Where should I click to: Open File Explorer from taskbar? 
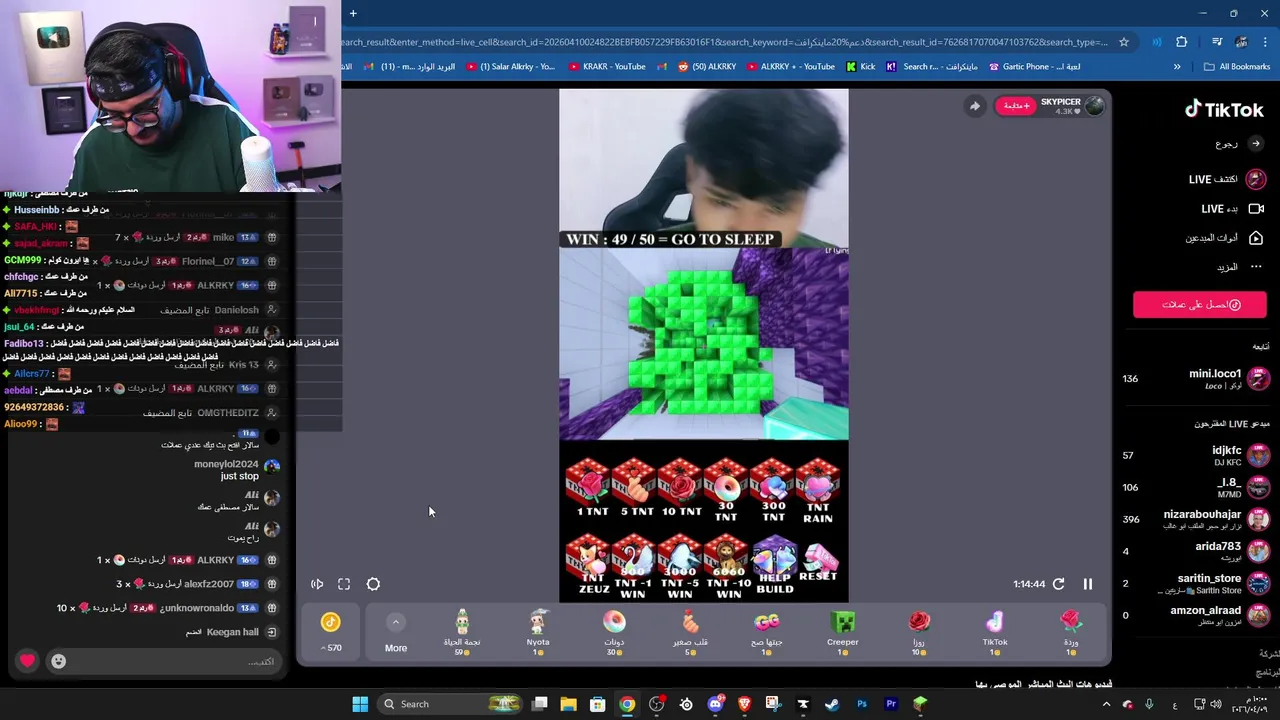568,704
